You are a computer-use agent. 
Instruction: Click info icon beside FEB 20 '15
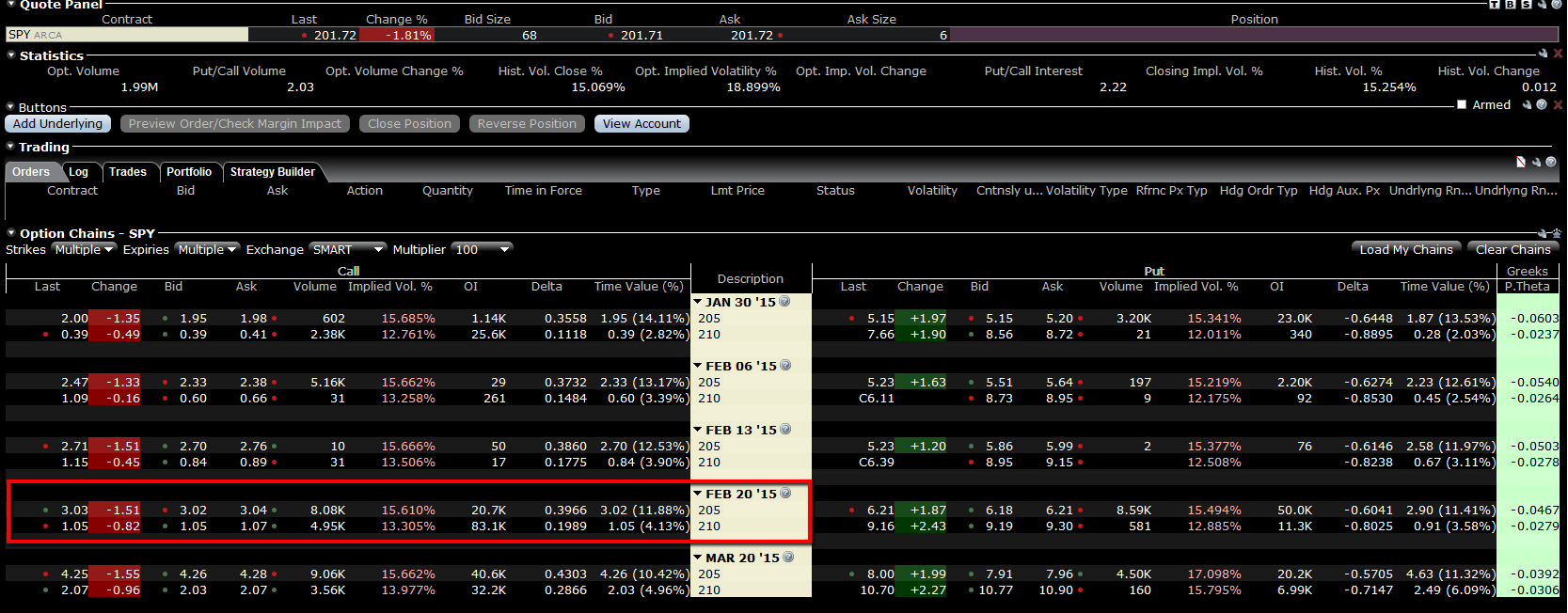[785, 494]
